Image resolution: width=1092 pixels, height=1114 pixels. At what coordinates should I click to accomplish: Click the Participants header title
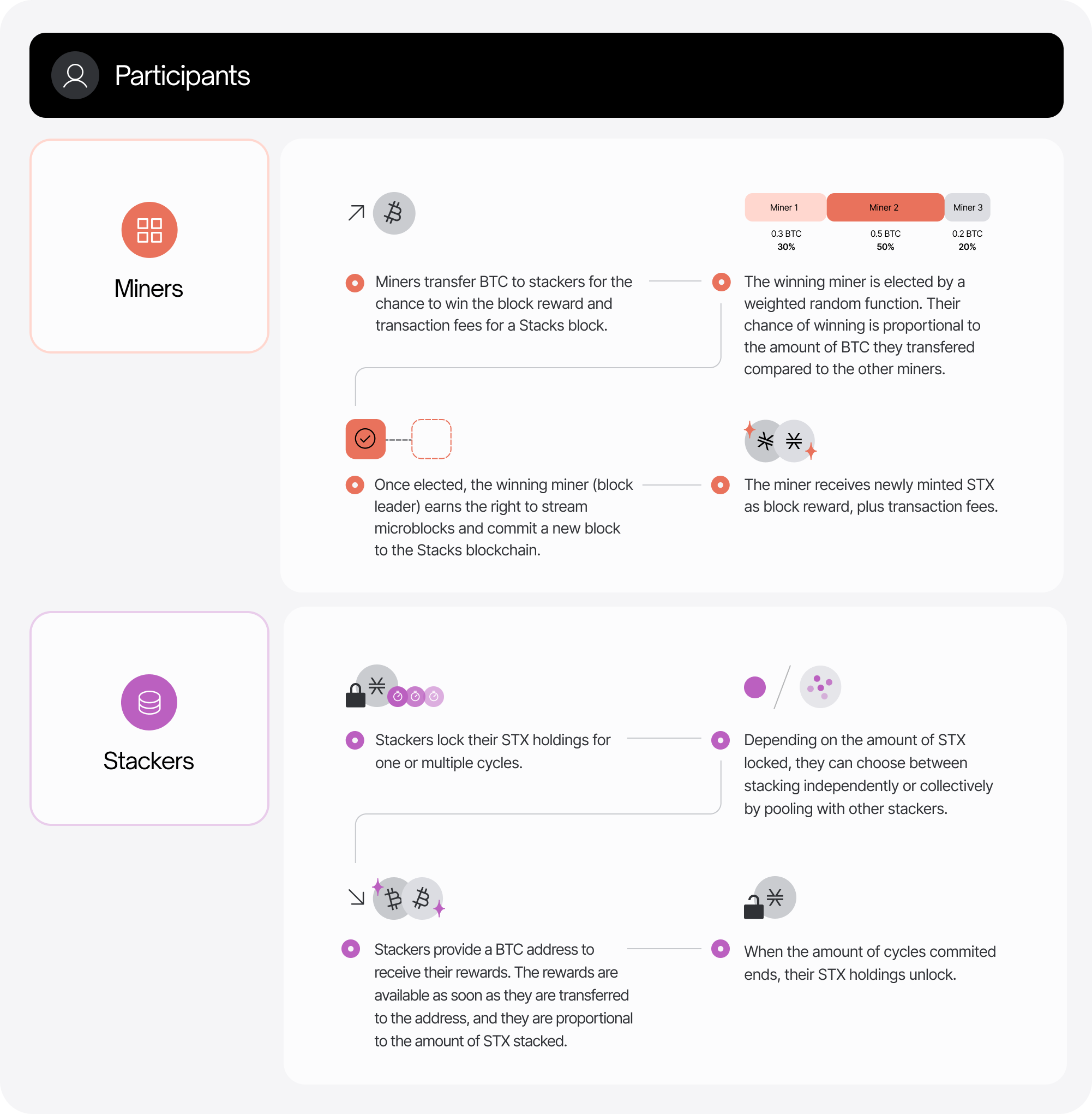point(182,76)
